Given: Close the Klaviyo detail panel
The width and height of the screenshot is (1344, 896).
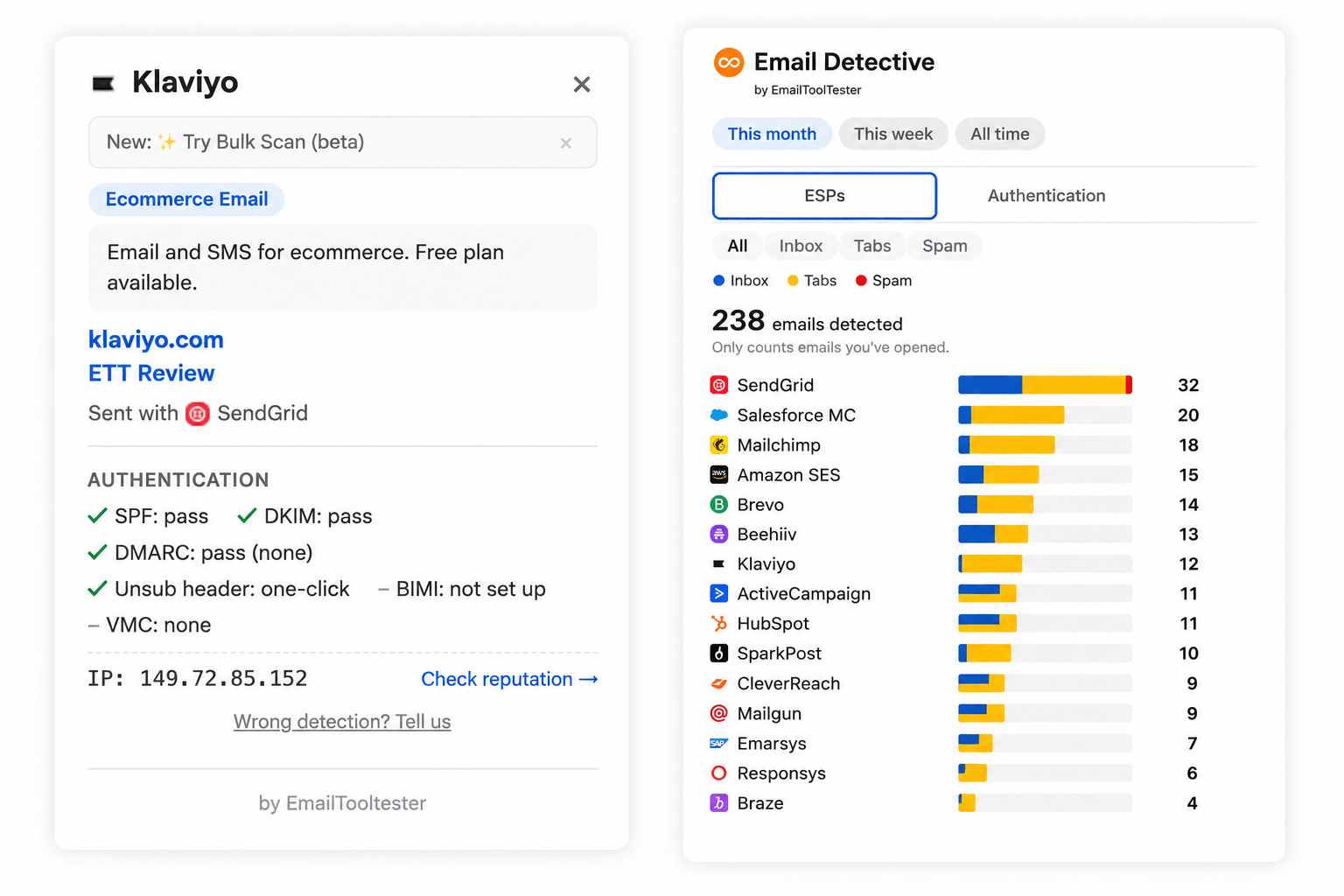Looking at the screenshot, I should point(582,84).
